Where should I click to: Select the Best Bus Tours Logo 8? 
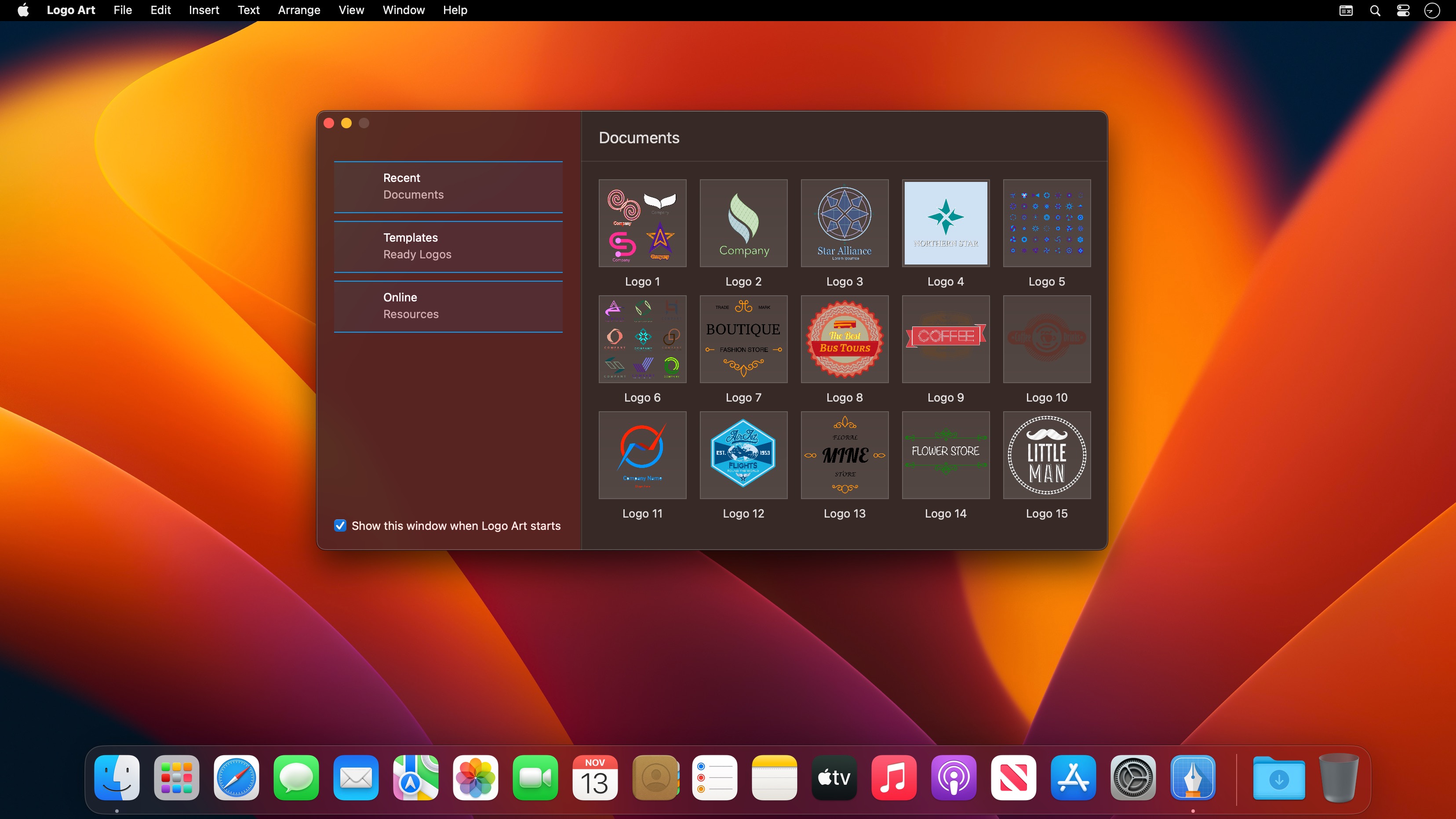click(x=844, y=339)
